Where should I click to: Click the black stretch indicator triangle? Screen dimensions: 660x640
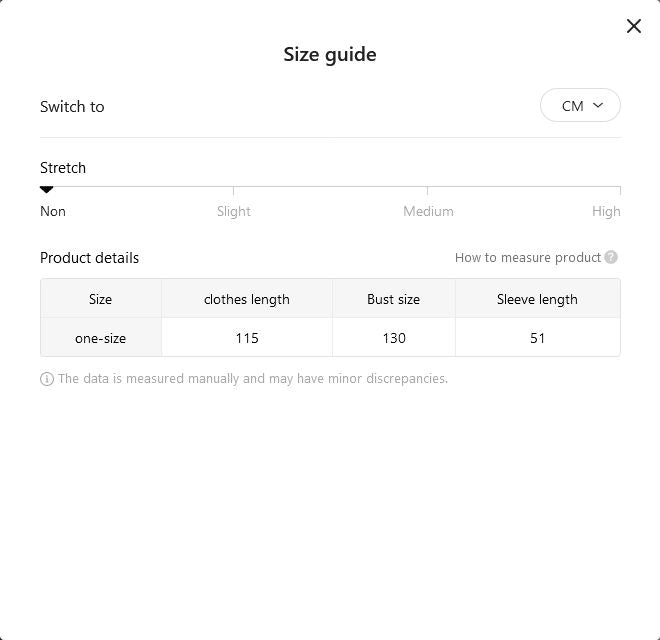(46, 190)
